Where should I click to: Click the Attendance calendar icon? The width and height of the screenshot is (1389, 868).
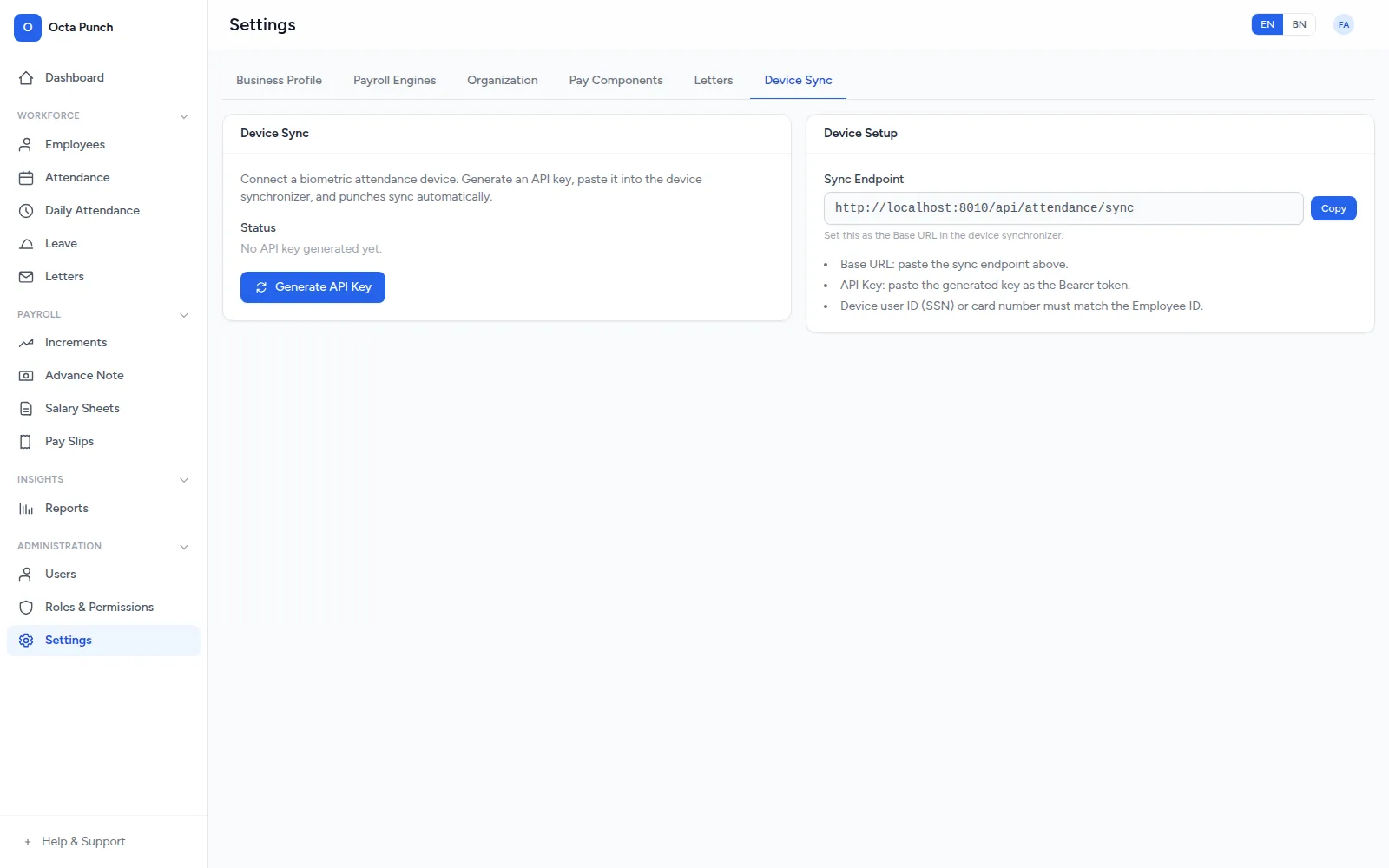pyautogui.click(x=26, y=178)
